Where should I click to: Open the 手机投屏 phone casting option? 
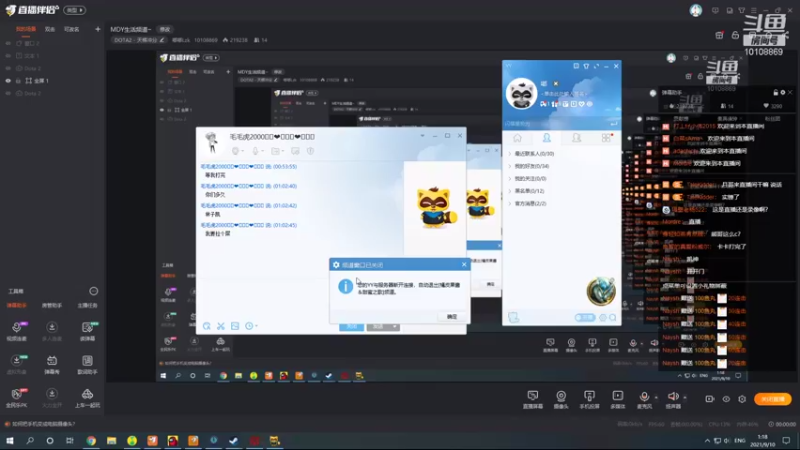(589, 399)
